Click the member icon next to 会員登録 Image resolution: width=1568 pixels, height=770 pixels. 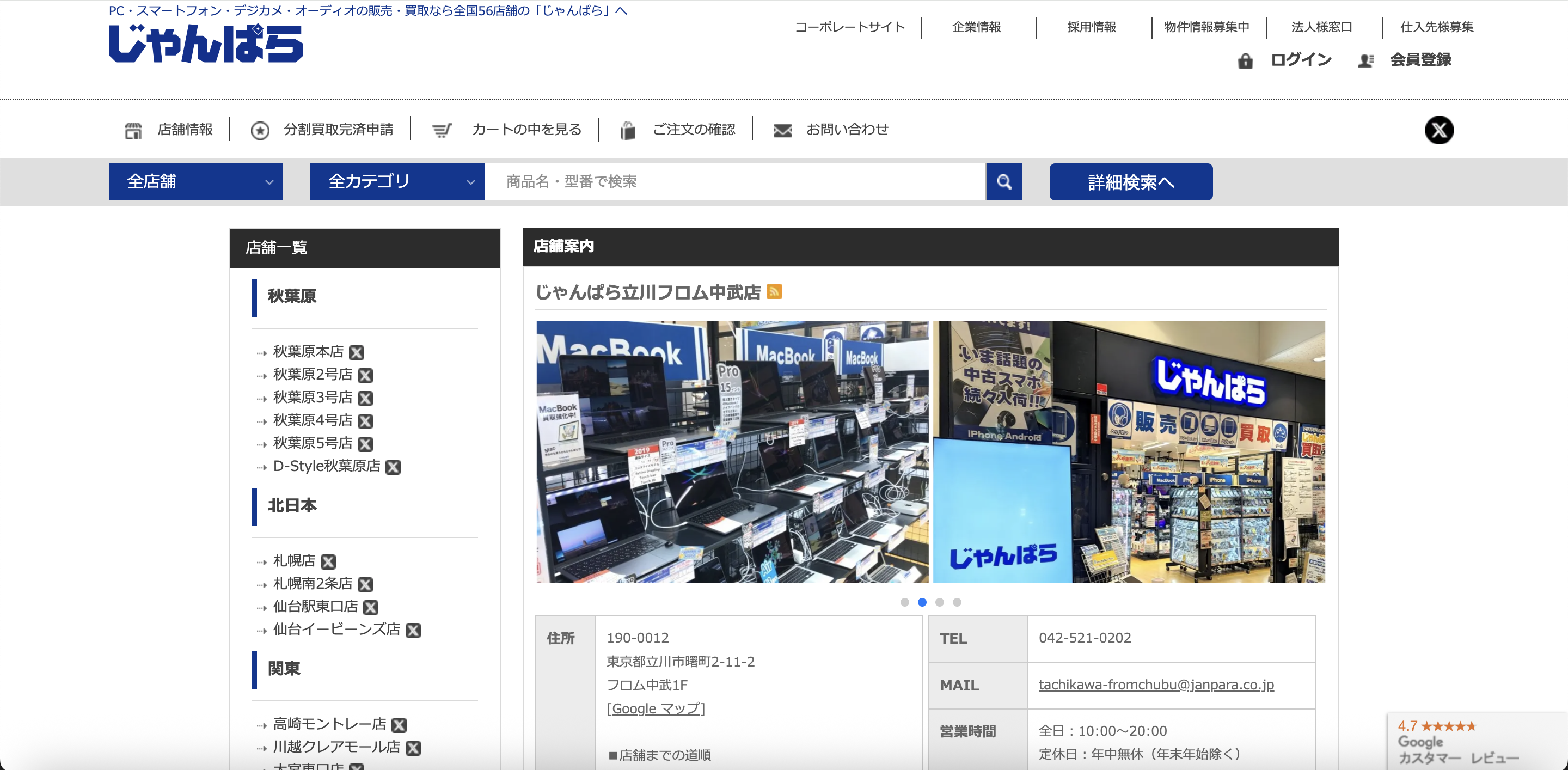[x=1365, y=60]
